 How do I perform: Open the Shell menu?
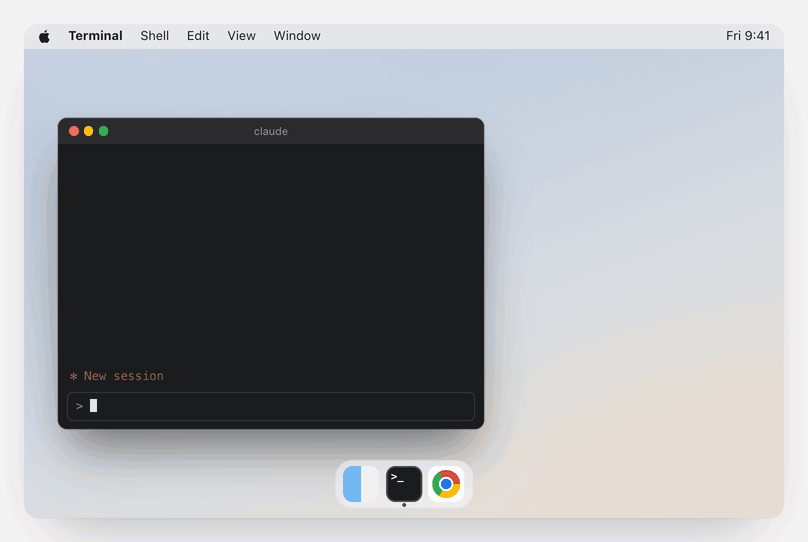point(155,36)
